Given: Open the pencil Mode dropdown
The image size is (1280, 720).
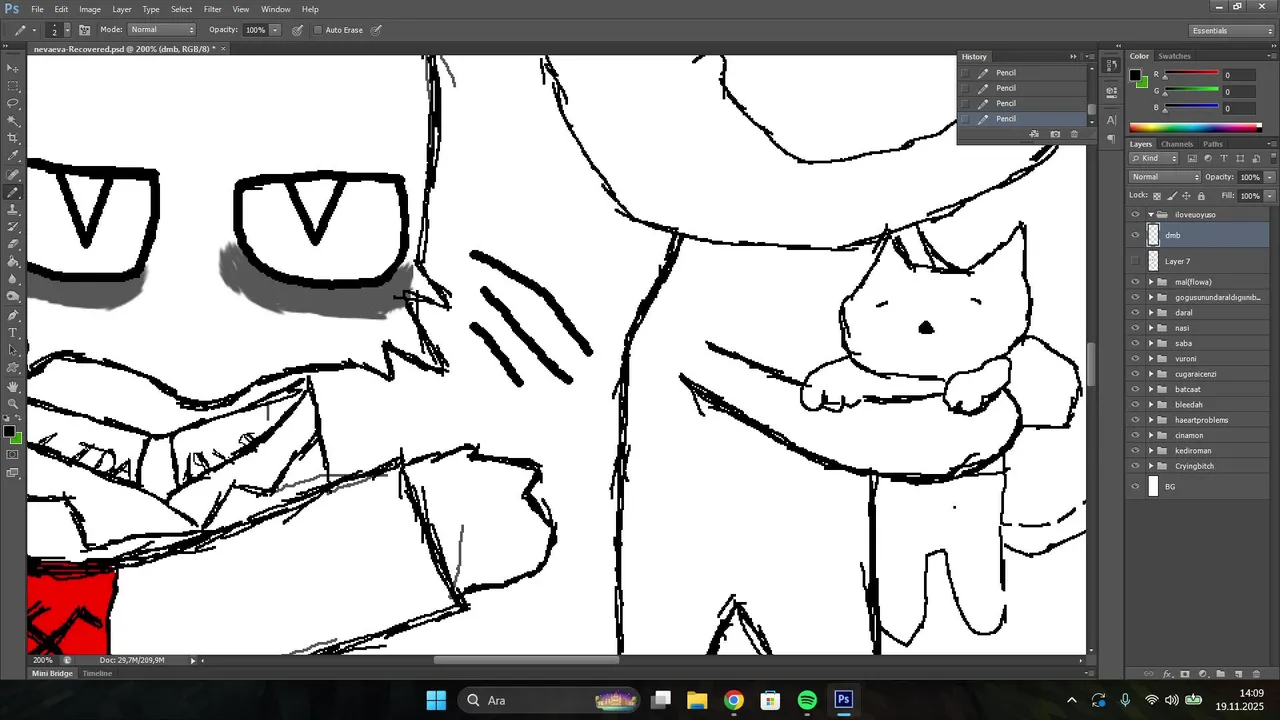Looking at the screenshot, I should (x=161, y=30).
